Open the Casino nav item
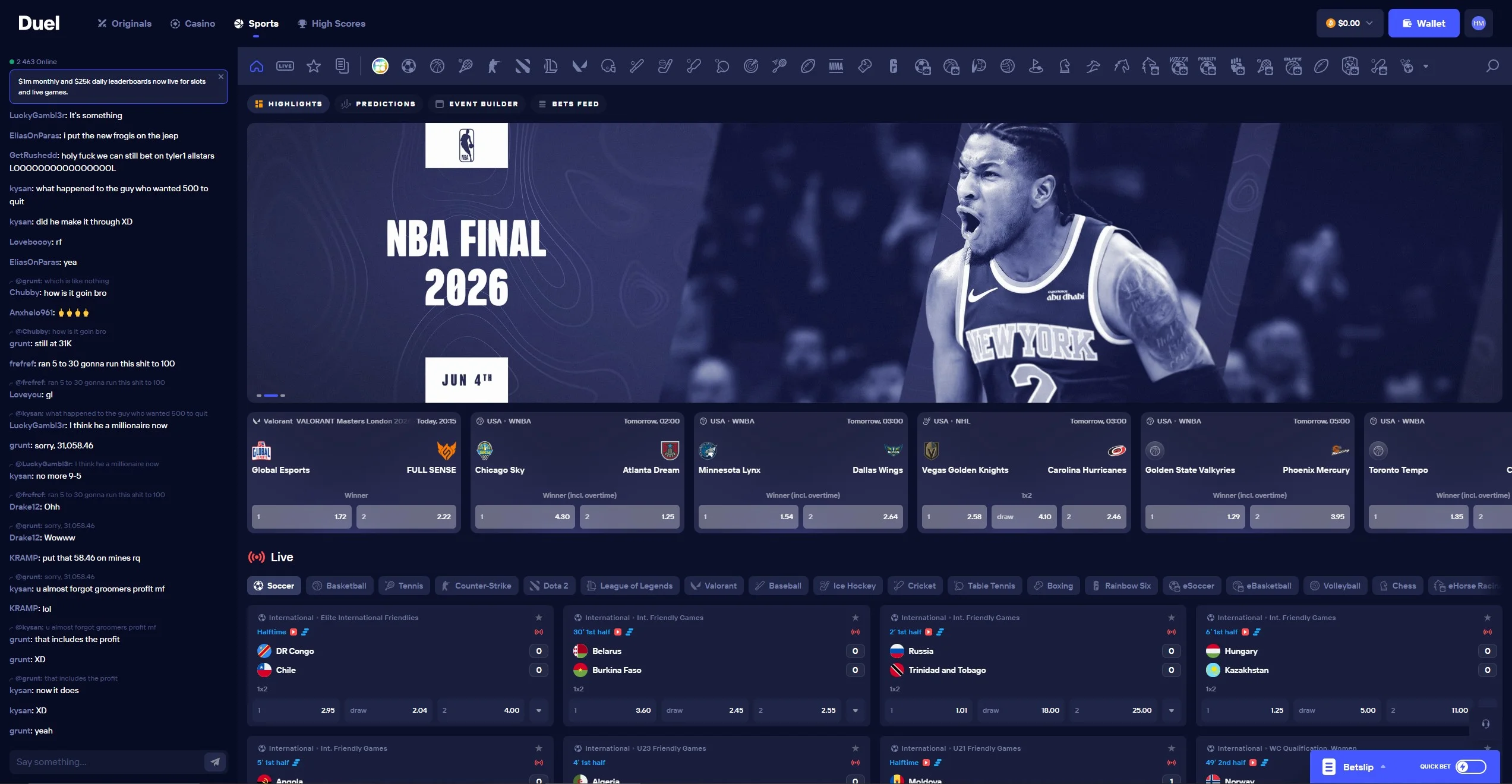Image resolution: width=1512 pixels, height=784 pixels. pyautogui.click(x=193, y=23)
